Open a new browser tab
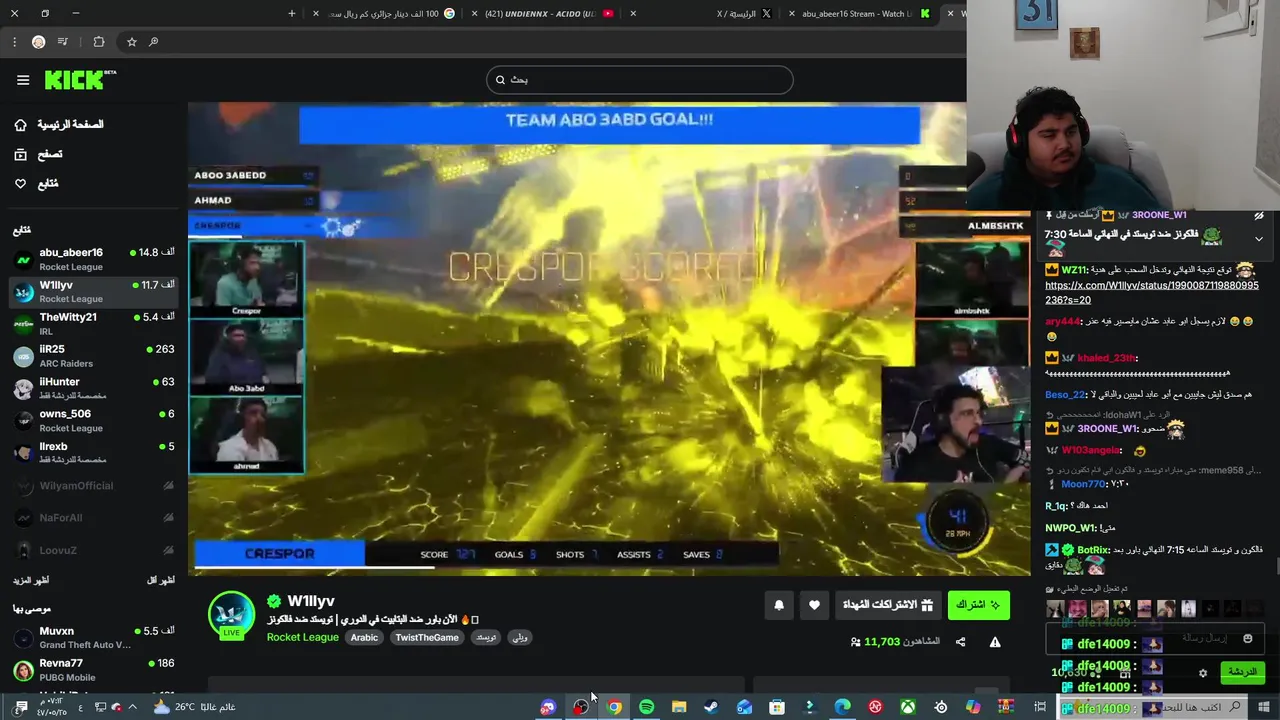Viewport: 1280px width, 720px height. [x=292, y=13]
